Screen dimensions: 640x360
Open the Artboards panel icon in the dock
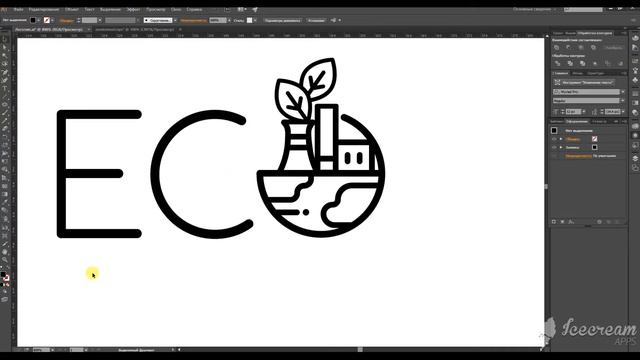(635, 168)
